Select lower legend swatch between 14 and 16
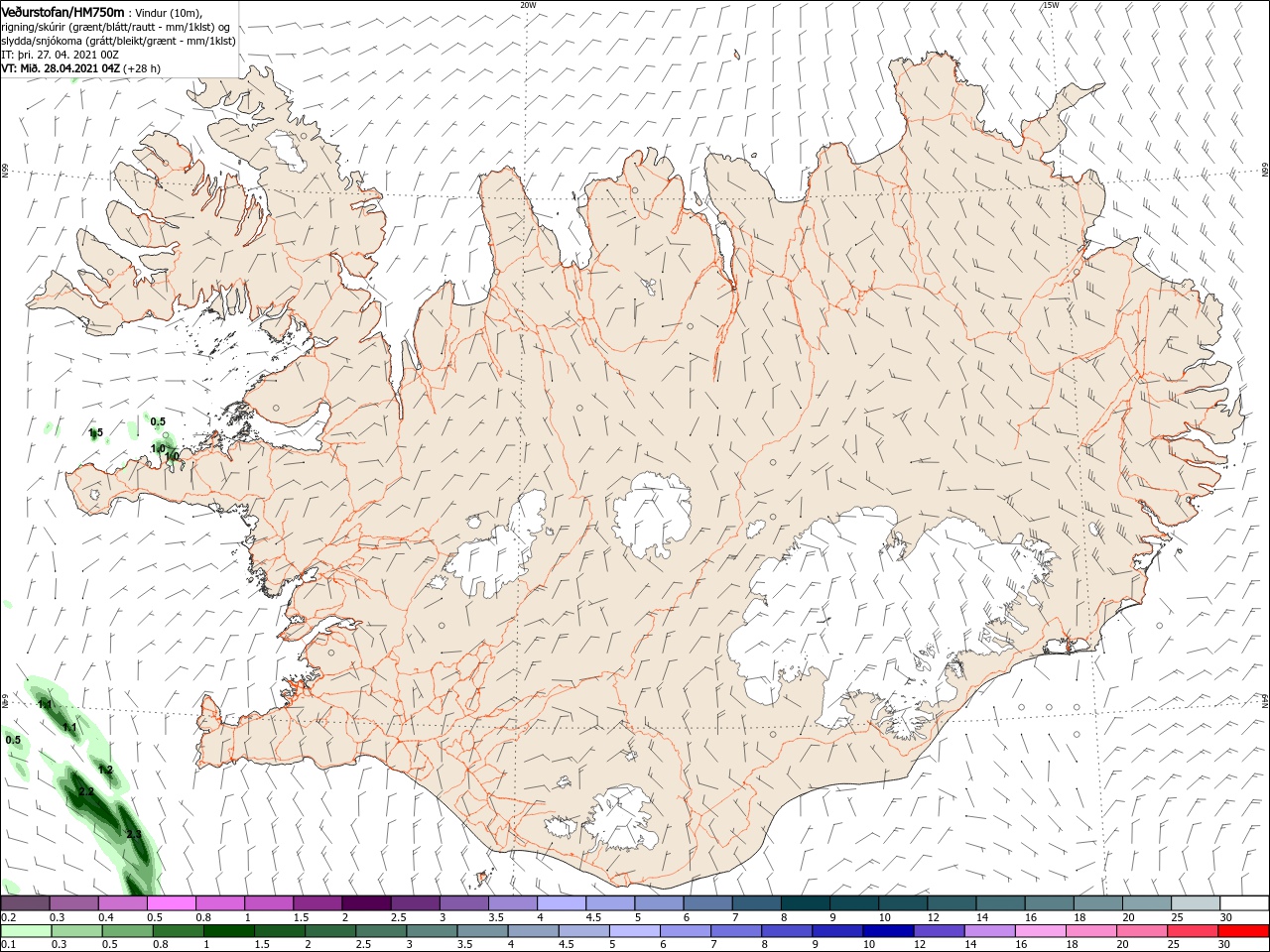This screenshot has width=1270, height=952. 990,931
